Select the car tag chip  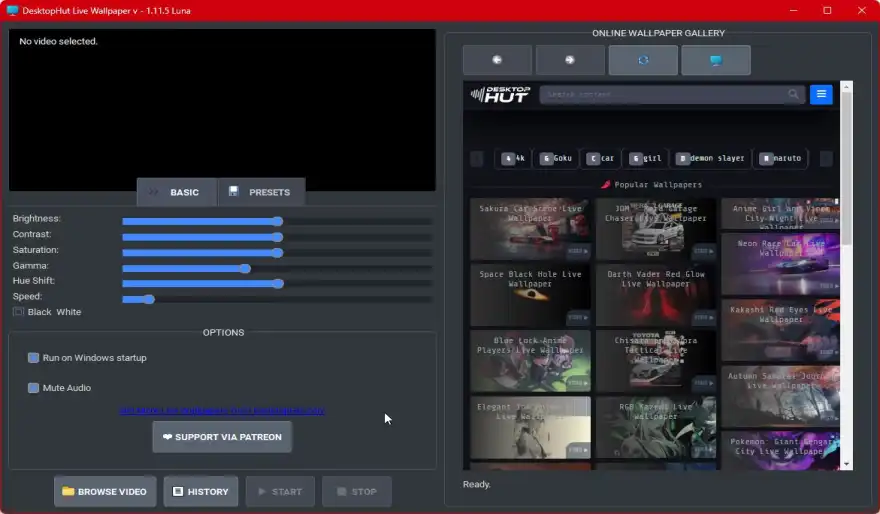tap(601, 158)
